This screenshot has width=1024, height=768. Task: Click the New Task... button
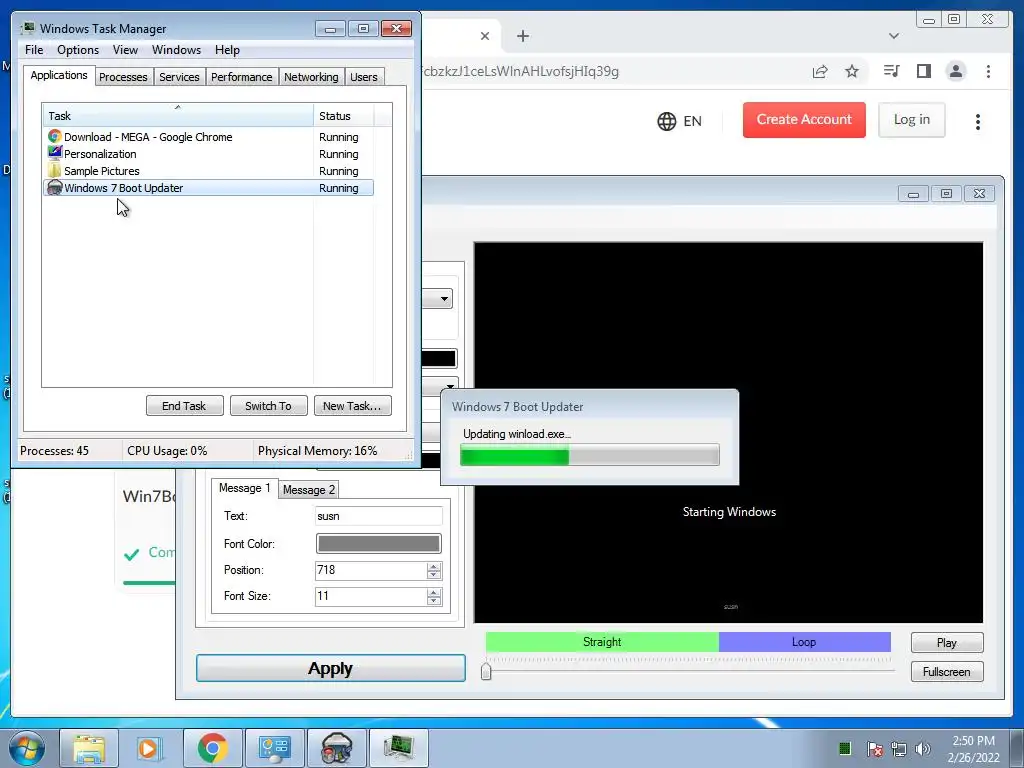click(352, 406)
